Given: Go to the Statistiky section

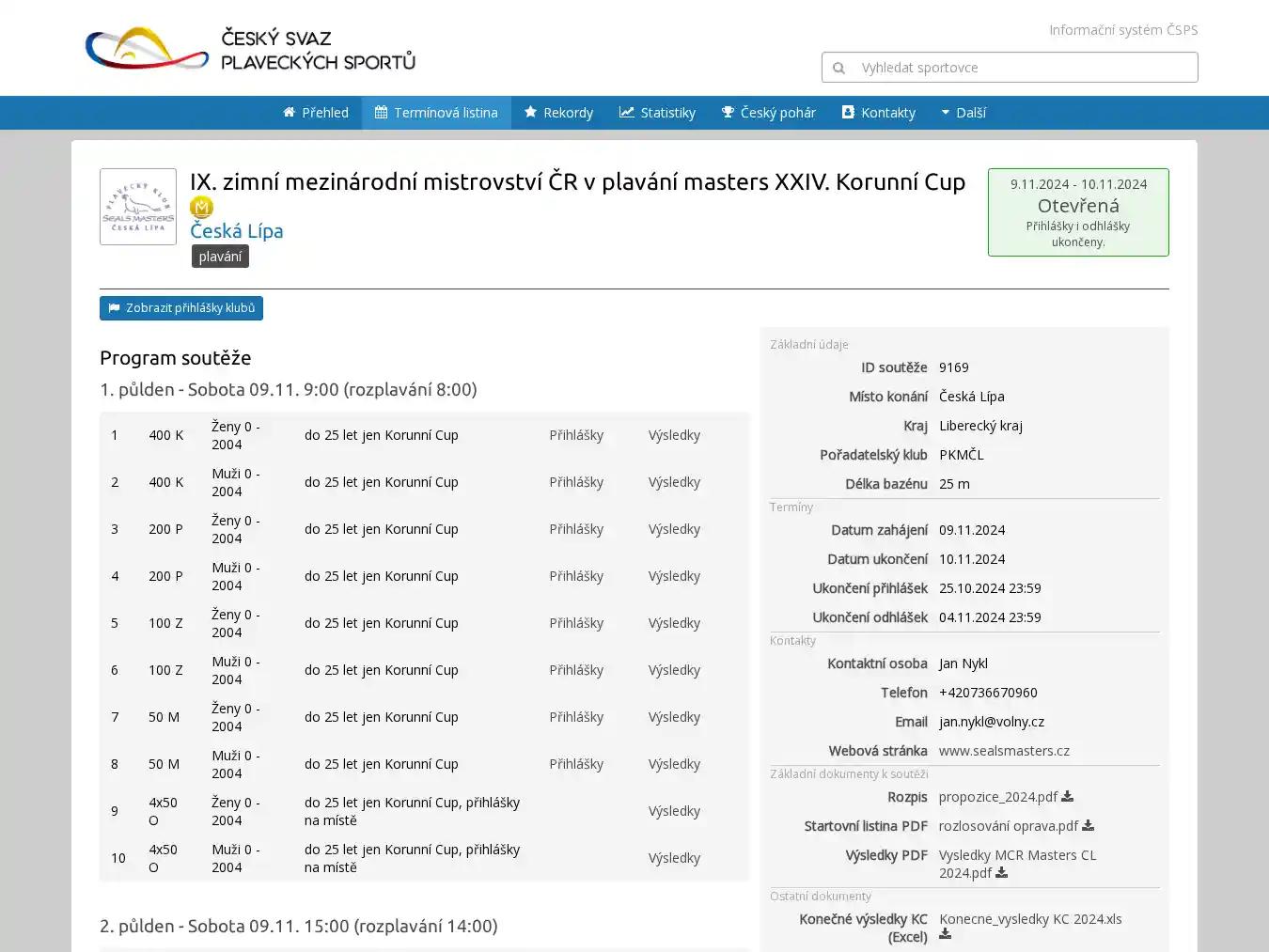Looking at the screenshot, I should tap(657, 113).
